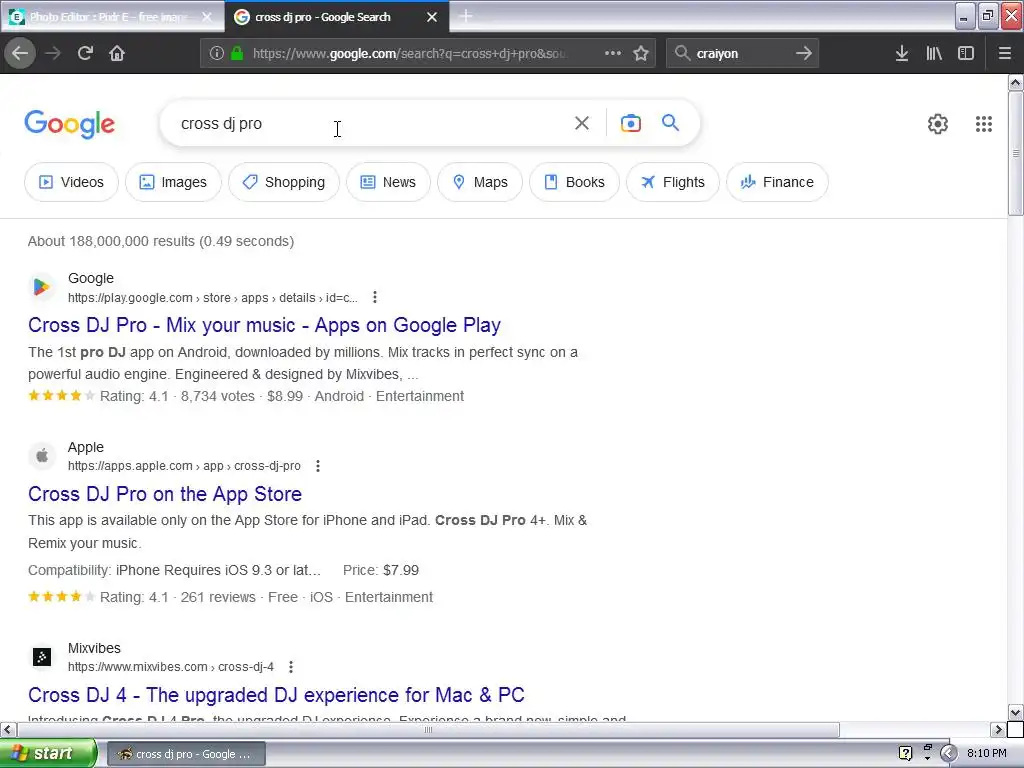Filter results by Images
Screen dimensions: 1024x768
[x=173, y=182]
